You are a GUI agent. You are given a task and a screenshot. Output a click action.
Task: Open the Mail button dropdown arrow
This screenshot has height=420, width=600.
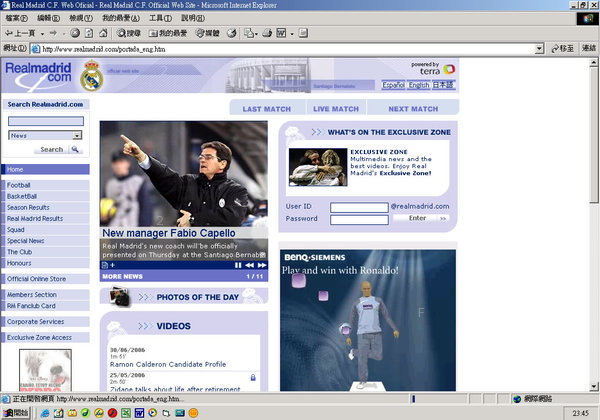pyautogui.click(x=256, y=34)
